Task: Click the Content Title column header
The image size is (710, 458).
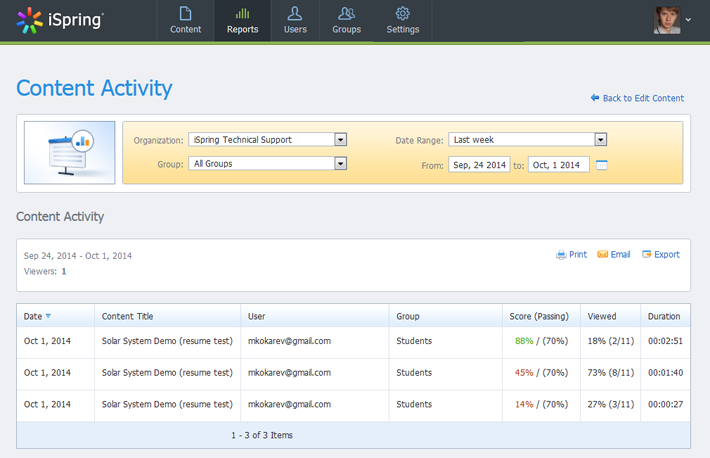Action: (168, 316)
